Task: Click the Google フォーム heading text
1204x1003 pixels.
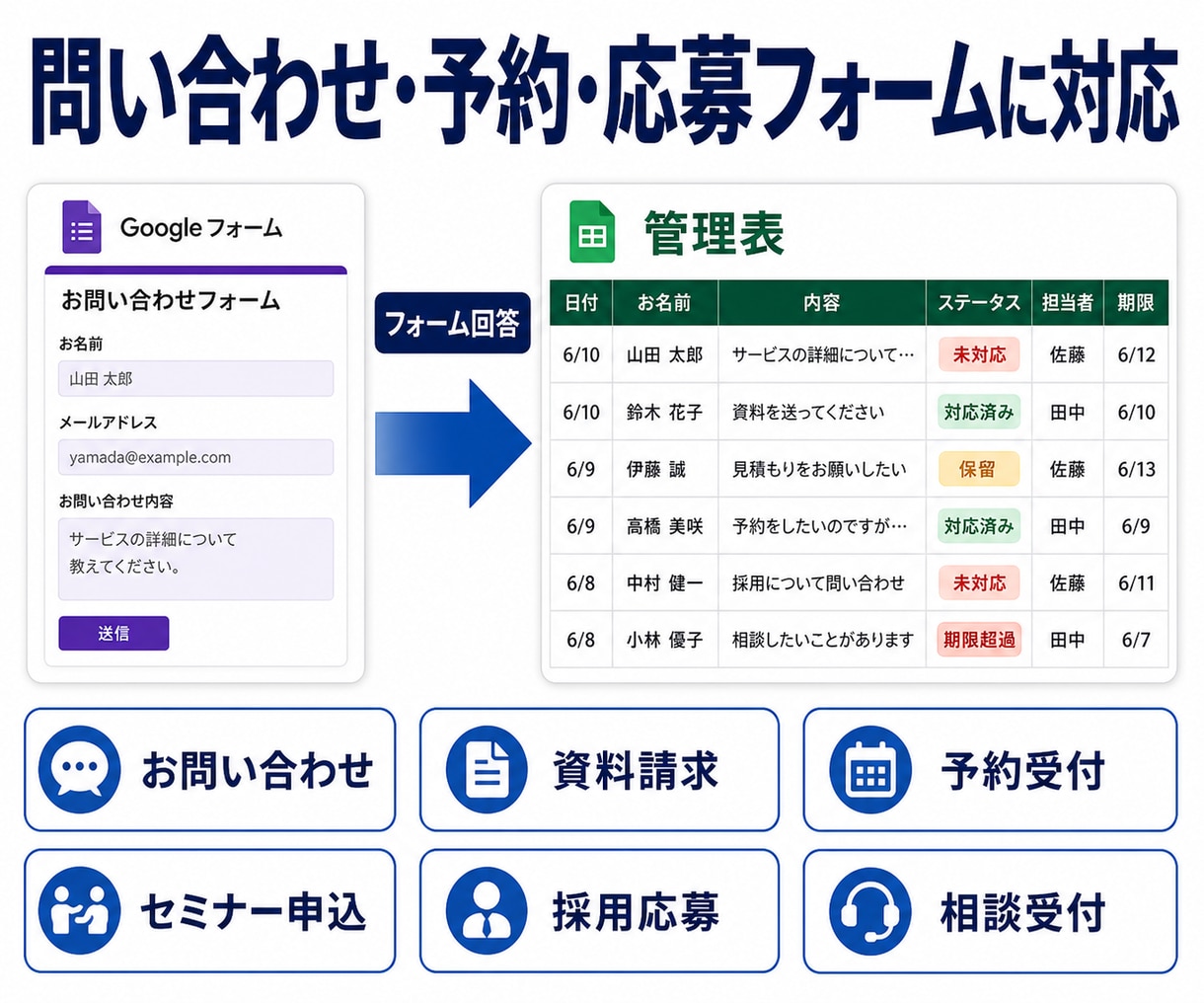Action: tap(201, 228)
